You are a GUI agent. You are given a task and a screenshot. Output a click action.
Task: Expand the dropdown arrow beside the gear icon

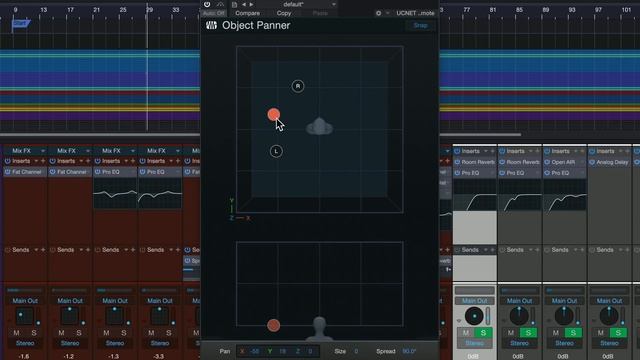[x=387, y=13]
